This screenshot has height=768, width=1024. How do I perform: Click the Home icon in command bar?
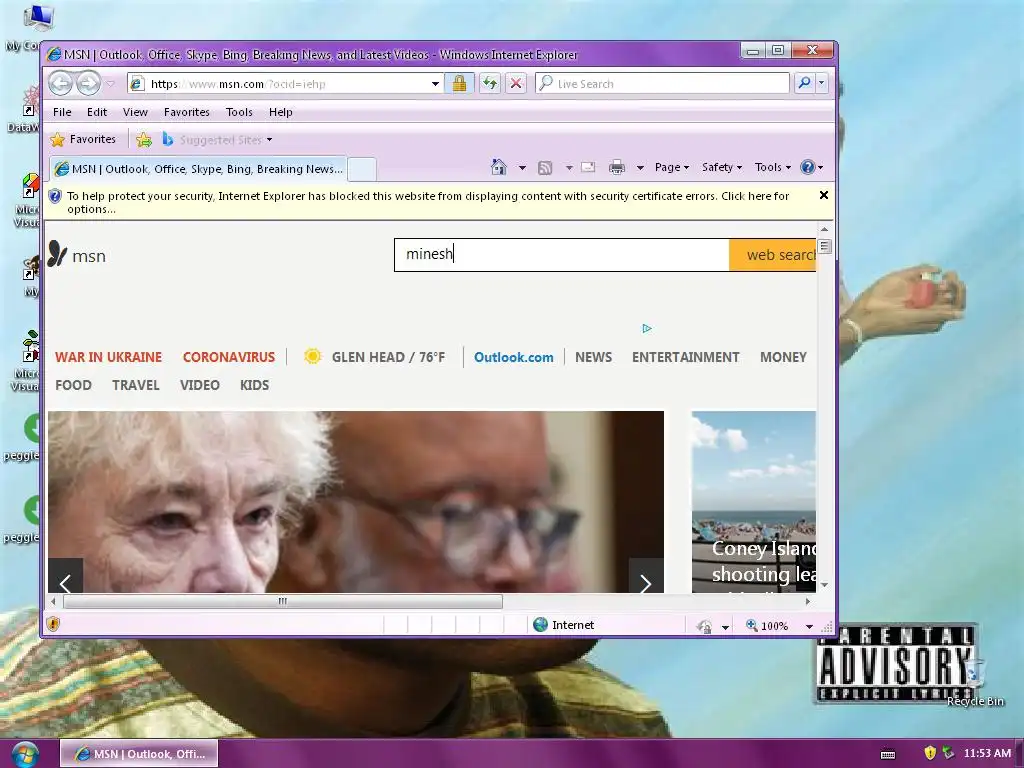[x=499, y=167]
